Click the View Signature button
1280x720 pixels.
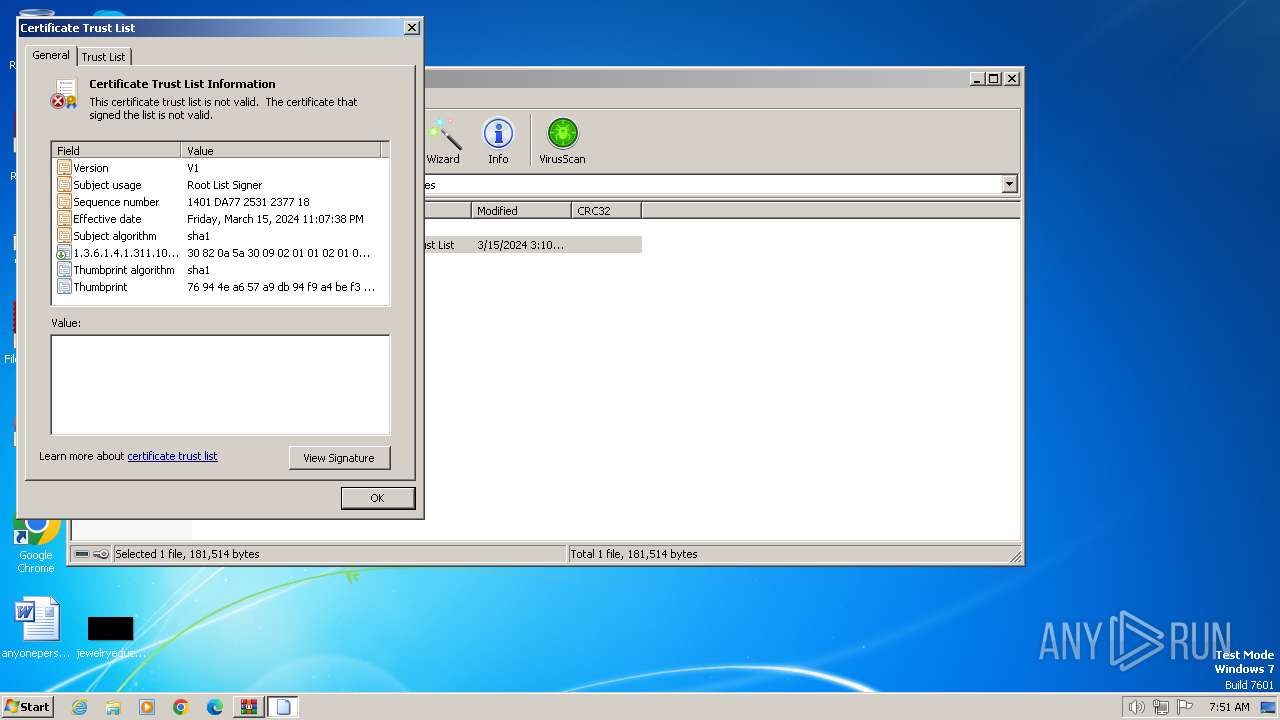coord(339,458)
